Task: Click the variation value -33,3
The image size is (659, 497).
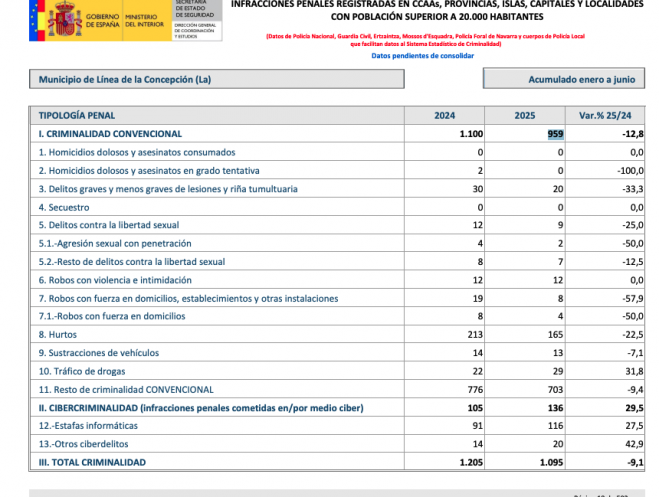Action: coord(633,189)
